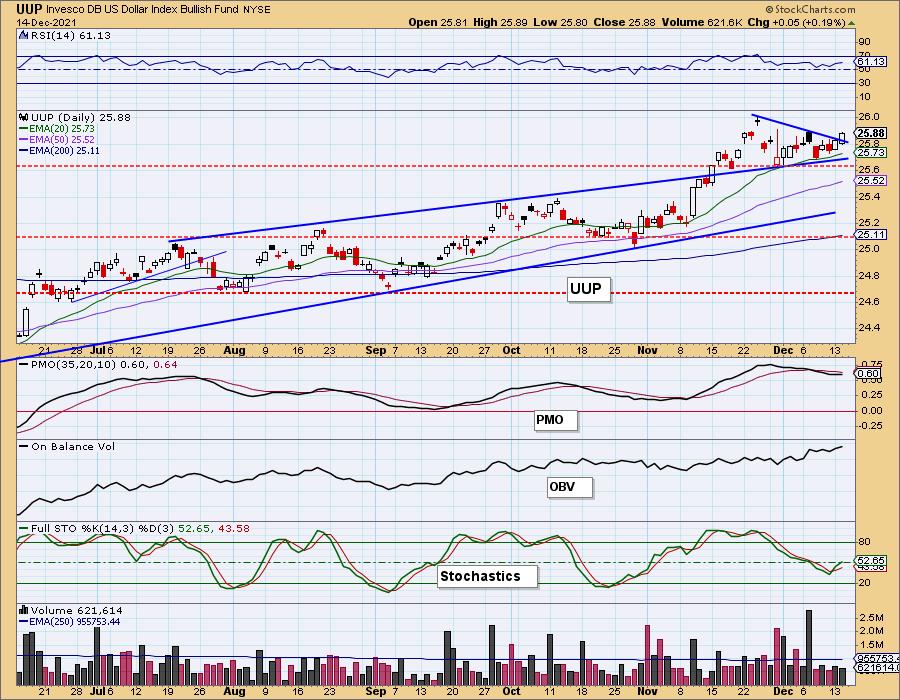The image size is (900, 700).
Task: Click the Volume 621,614 legend text
Action: click(76, 610)
